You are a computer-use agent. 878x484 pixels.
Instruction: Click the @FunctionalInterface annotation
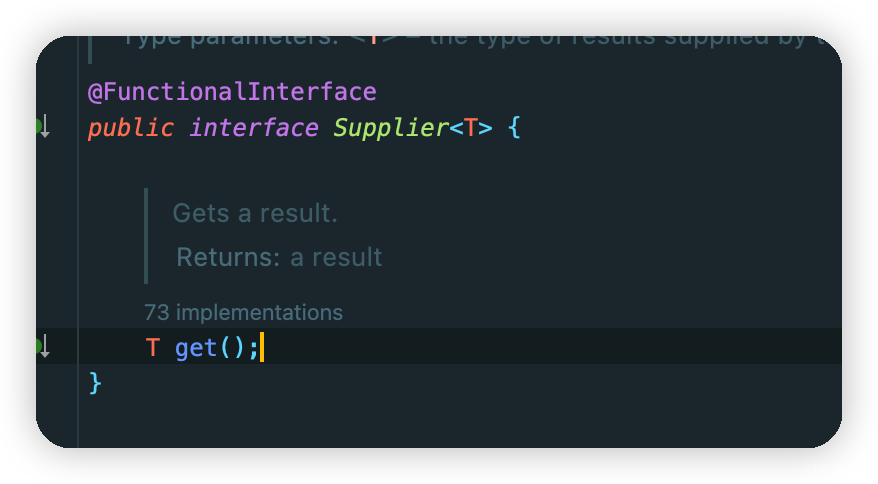(232, 92)
